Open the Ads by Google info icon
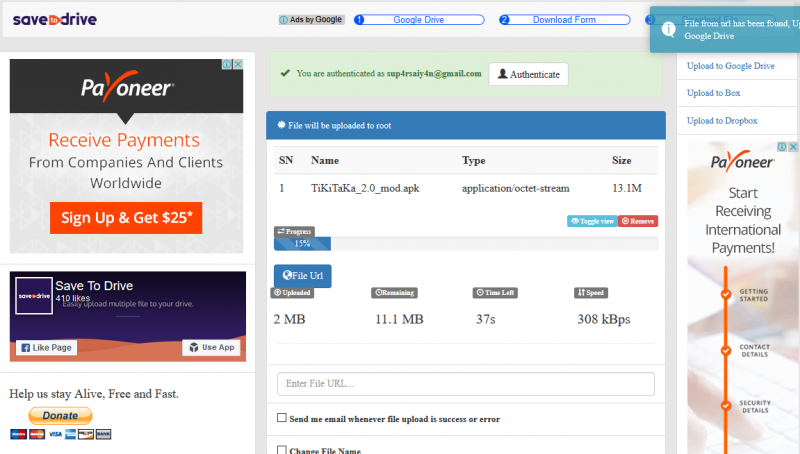Screen dimensions: 800x454 (x=283, y=20)
